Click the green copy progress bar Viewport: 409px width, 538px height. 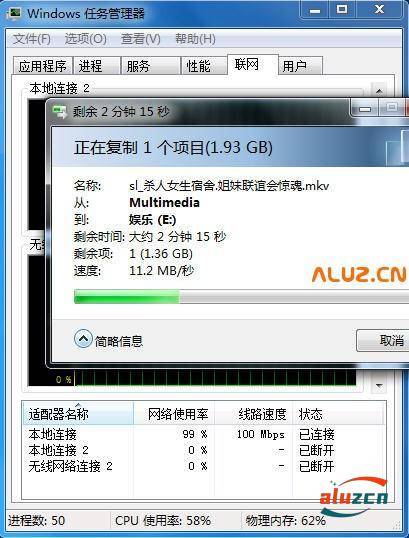point(241,296)
